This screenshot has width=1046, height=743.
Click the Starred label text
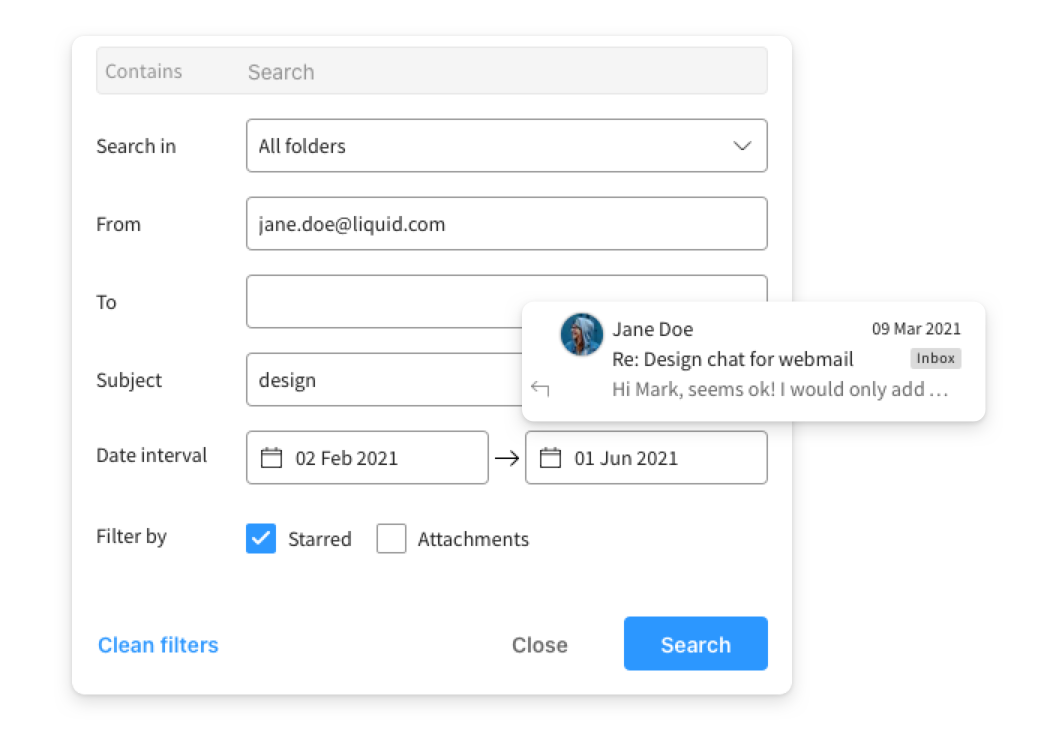pyautogui.click(x=320, y=539)
